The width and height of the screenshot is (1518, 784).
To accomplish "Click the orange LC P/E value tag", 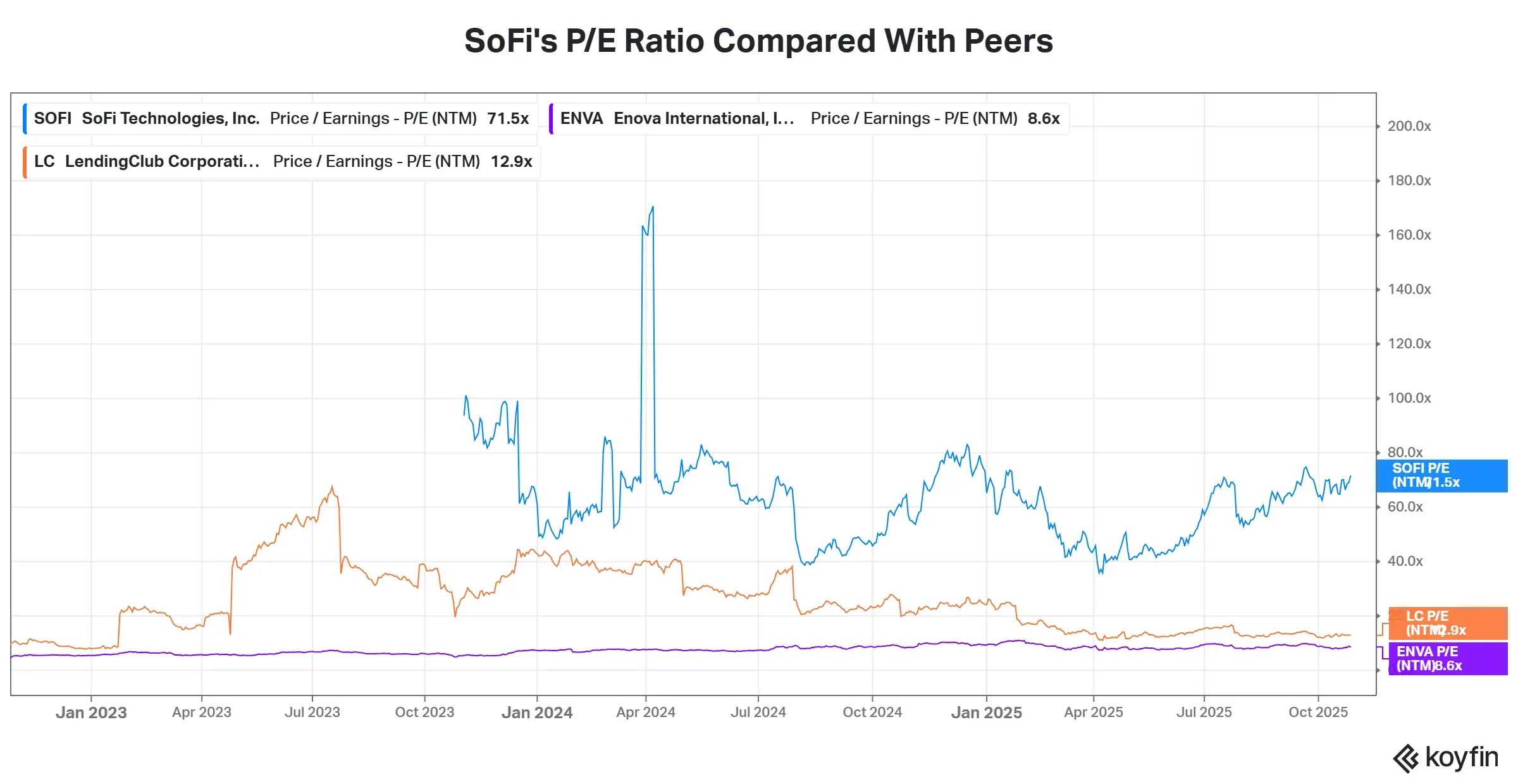I will click(1448, 623).
